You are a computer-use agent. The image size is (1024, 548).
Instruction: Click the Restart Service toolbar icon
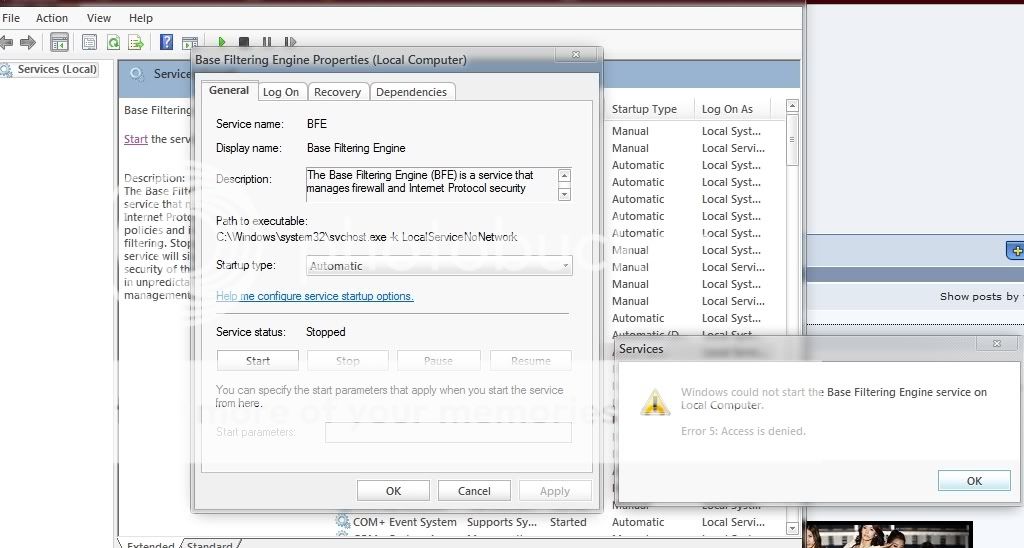(290, 42)
